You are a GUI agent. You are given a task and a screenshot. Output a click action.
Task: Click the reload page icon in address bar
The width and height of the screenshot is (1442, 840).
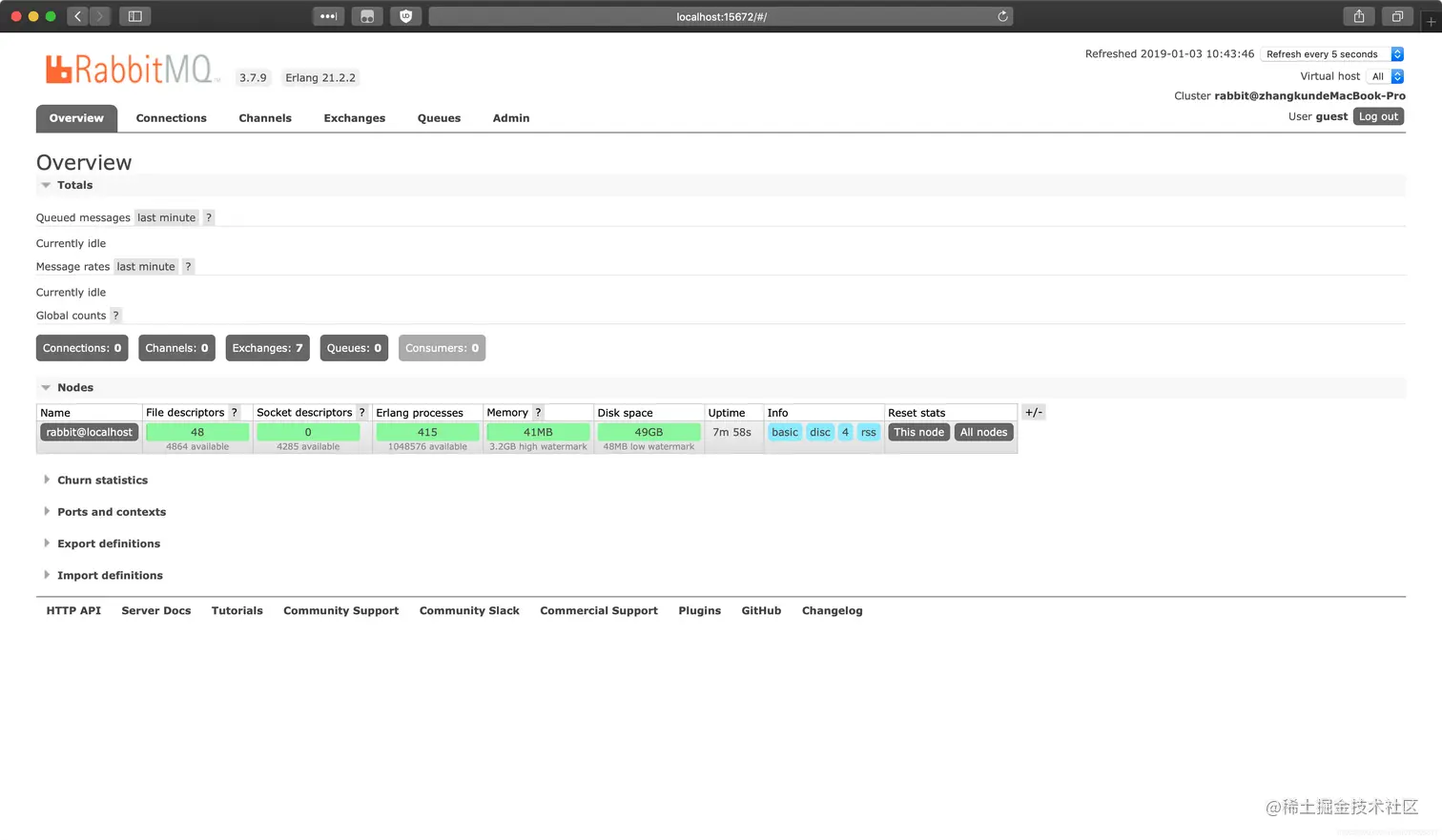[x=1002, y=16]
